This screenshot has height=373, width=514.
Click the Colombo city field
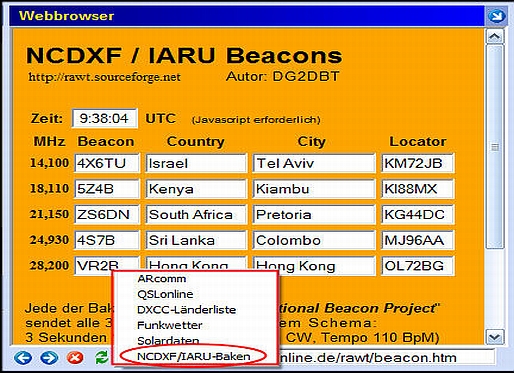coord(314,240)
